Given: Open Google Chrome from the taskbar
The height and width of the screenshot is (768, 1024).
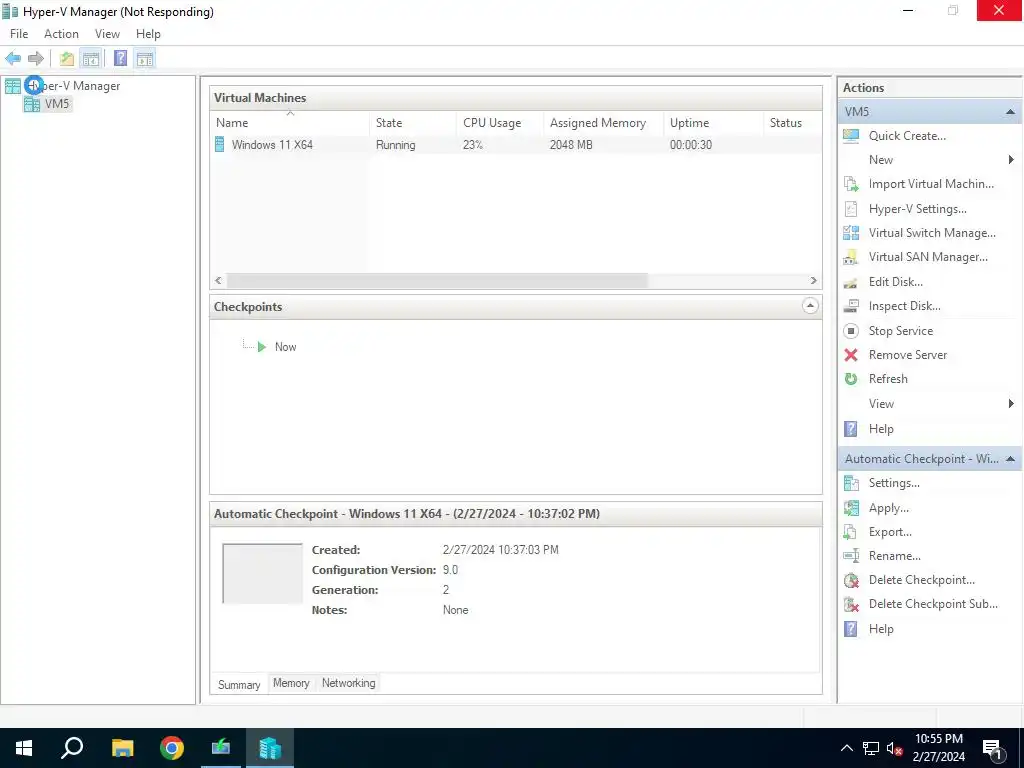Looking at the screenshot, I should coord(172,748).
